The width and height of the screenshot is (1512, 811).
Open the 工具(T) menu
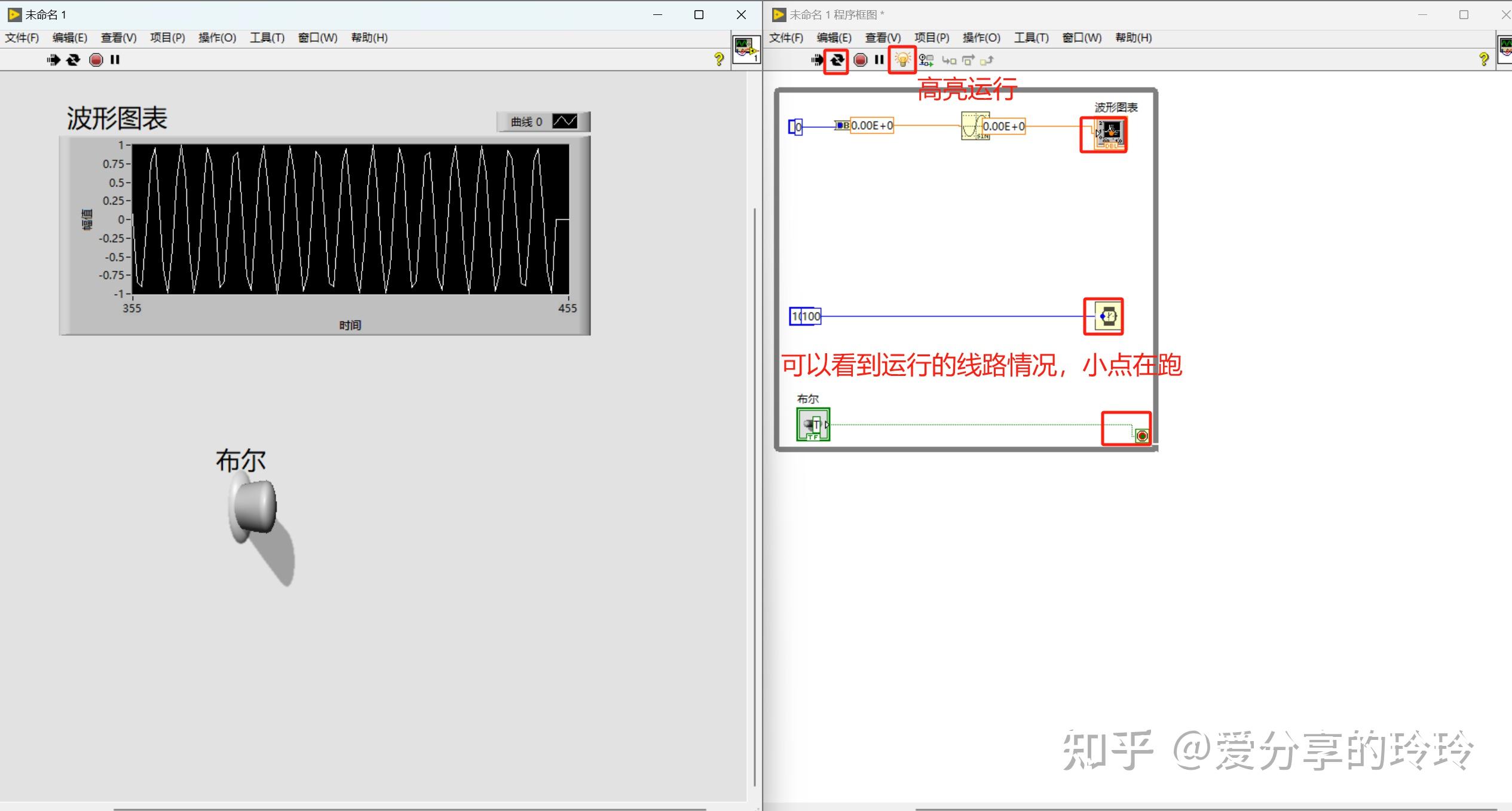[267, 37]
